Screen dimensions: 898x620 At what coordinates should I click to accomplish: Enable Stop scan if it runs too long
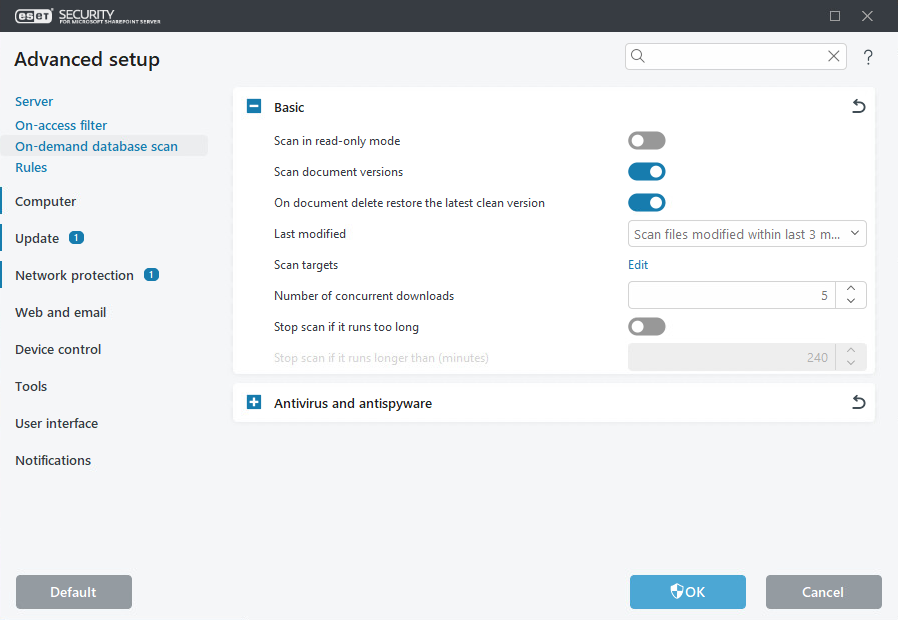(646, 326)
